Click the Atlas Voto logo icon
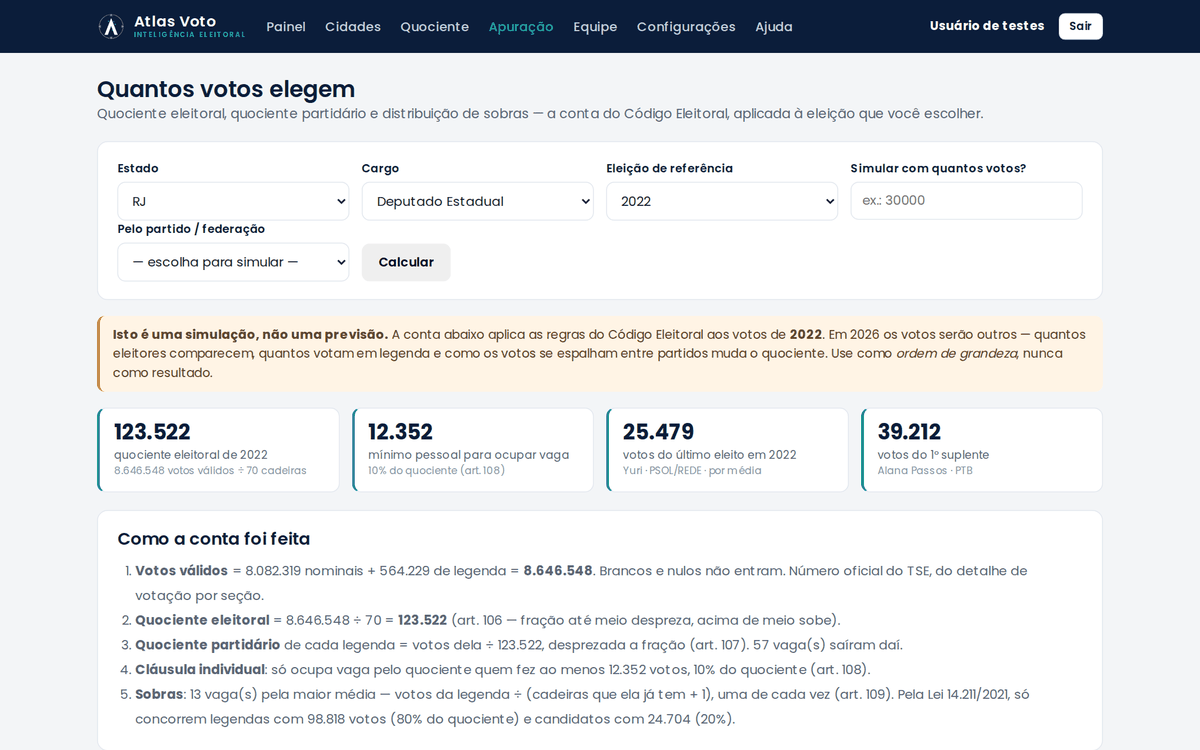The height and width of the screenshot is (750, 1200). (x=111, y=26)
